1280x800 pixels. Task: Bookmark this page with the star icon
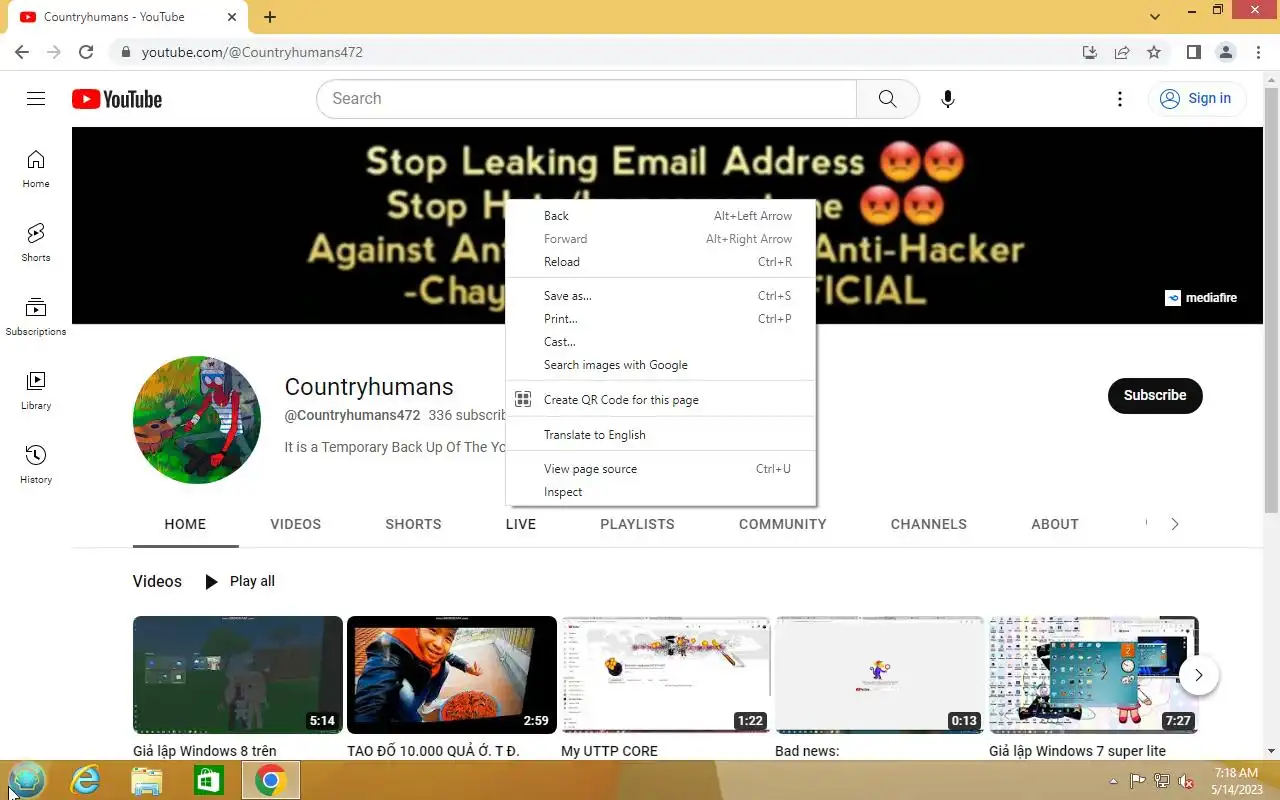point(1154,52)
